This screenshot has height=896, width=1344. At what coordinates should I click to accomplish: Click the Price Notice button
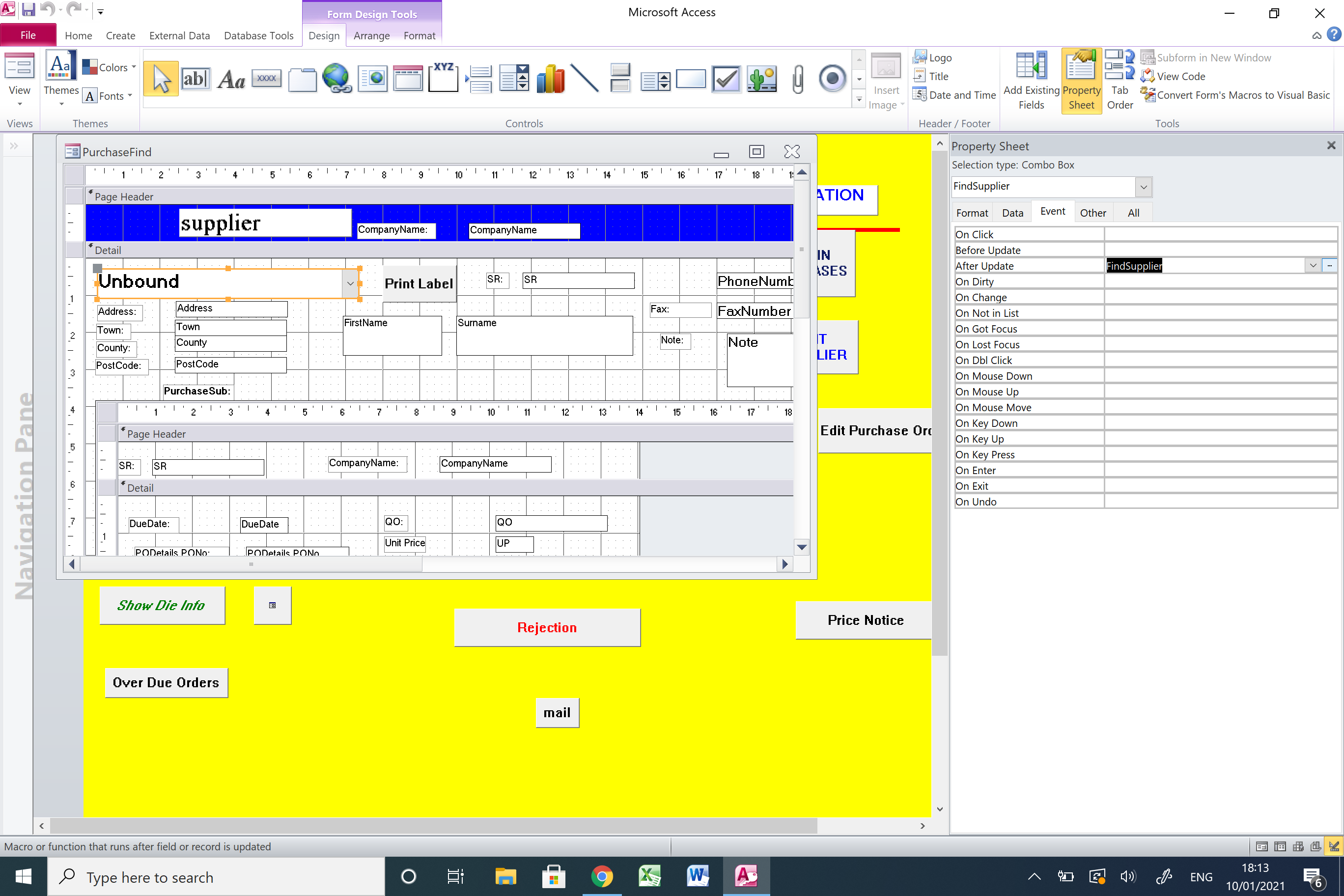point(864,620)
